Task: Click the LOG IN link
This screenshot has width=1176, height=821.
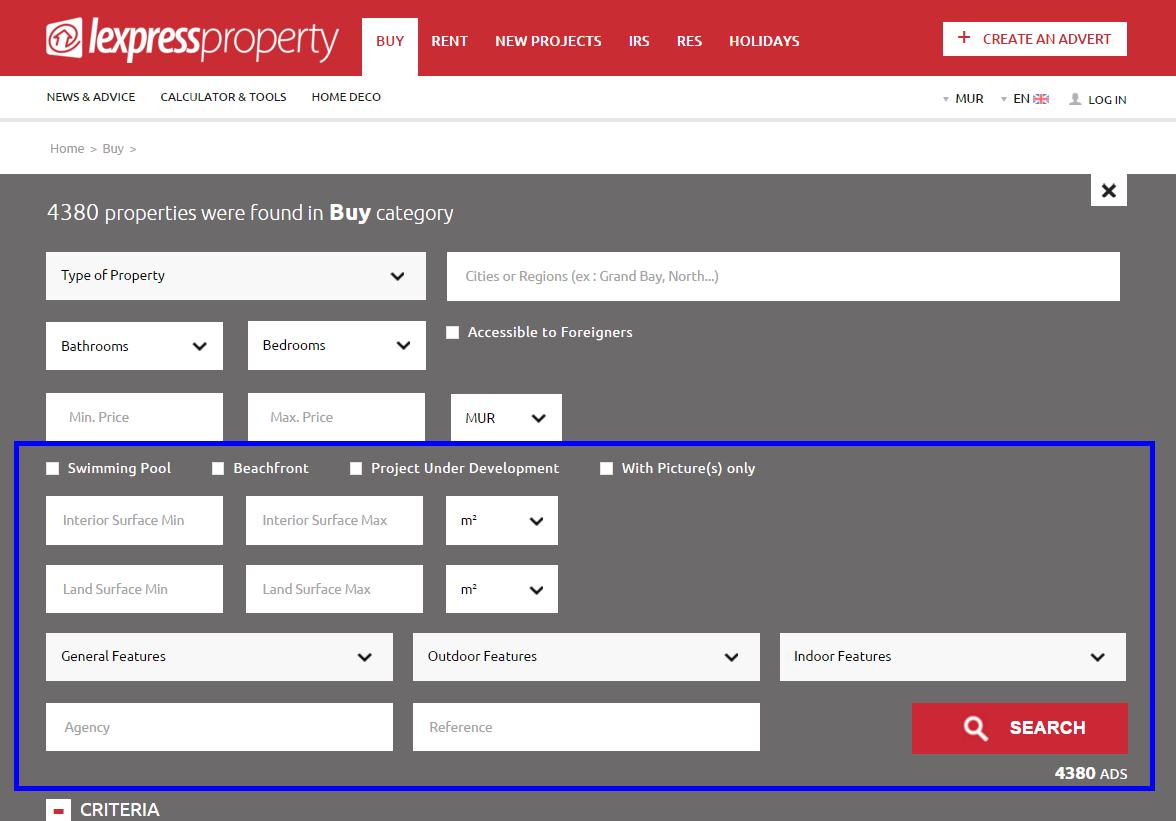Action: click(x=1107, y=100)
